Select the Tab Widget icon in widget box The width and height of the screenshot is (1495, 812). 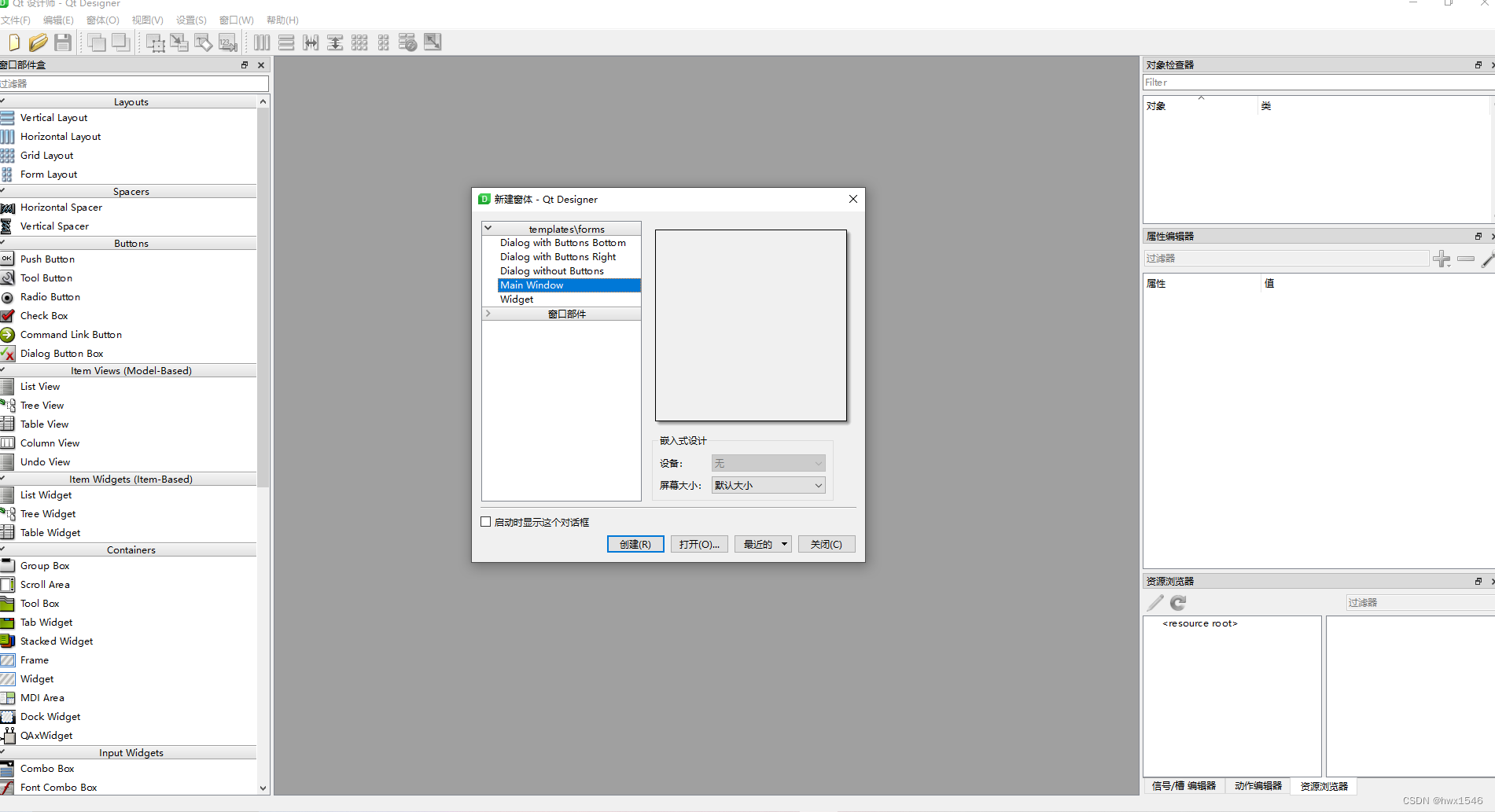[7, 622]
